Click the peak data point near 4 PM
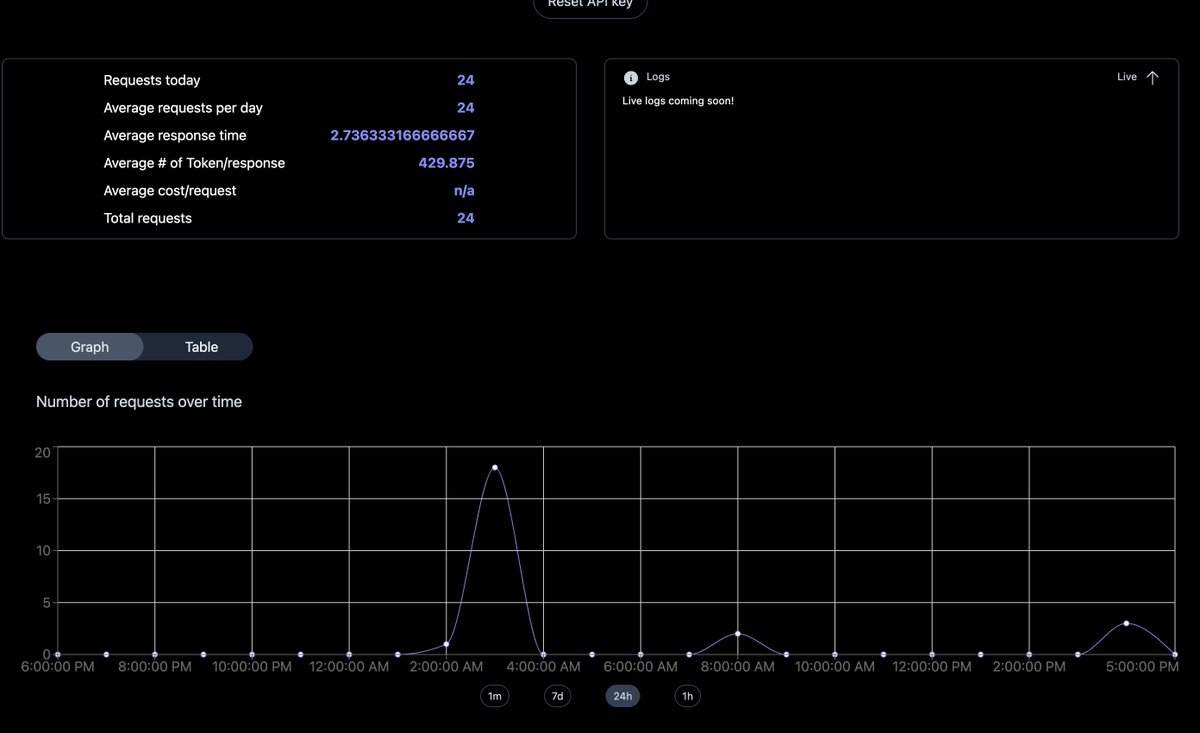Viewport: 1200px width, 733px height. pos(1126,623)
